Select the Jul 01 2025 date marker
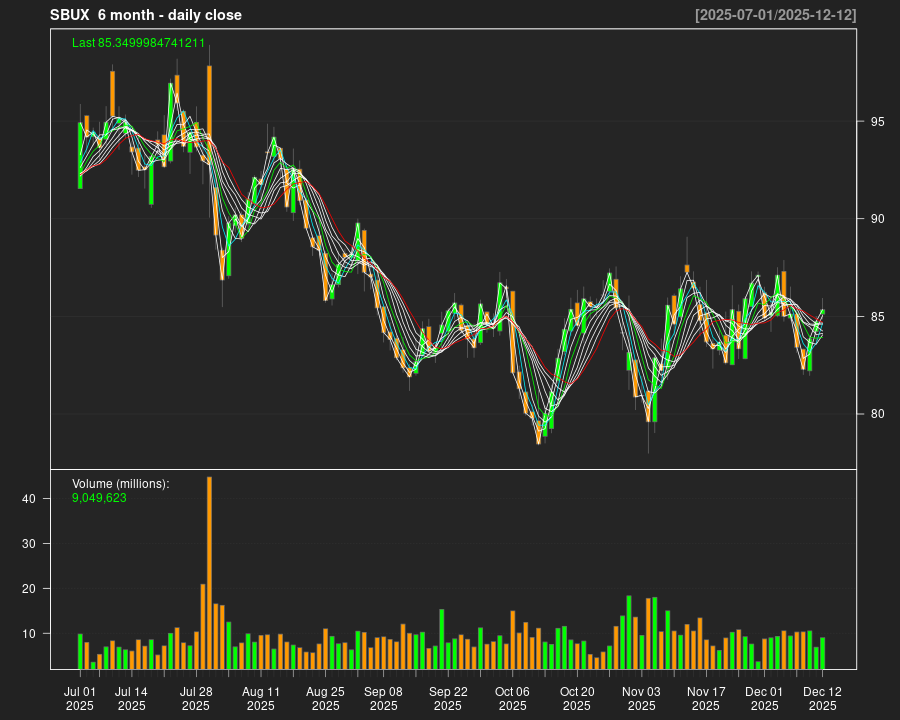This screenshot has width=900, height=720. tap(80, 698)
